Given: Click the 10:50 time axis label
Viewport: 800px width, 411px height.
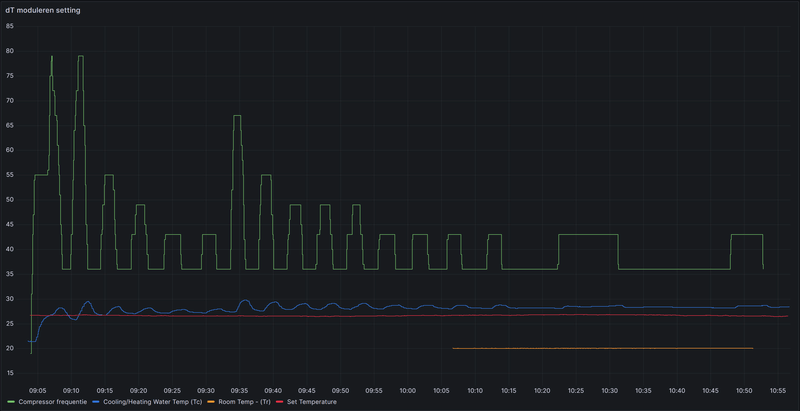Looking at the screenshot, I should tap(744, 391).
